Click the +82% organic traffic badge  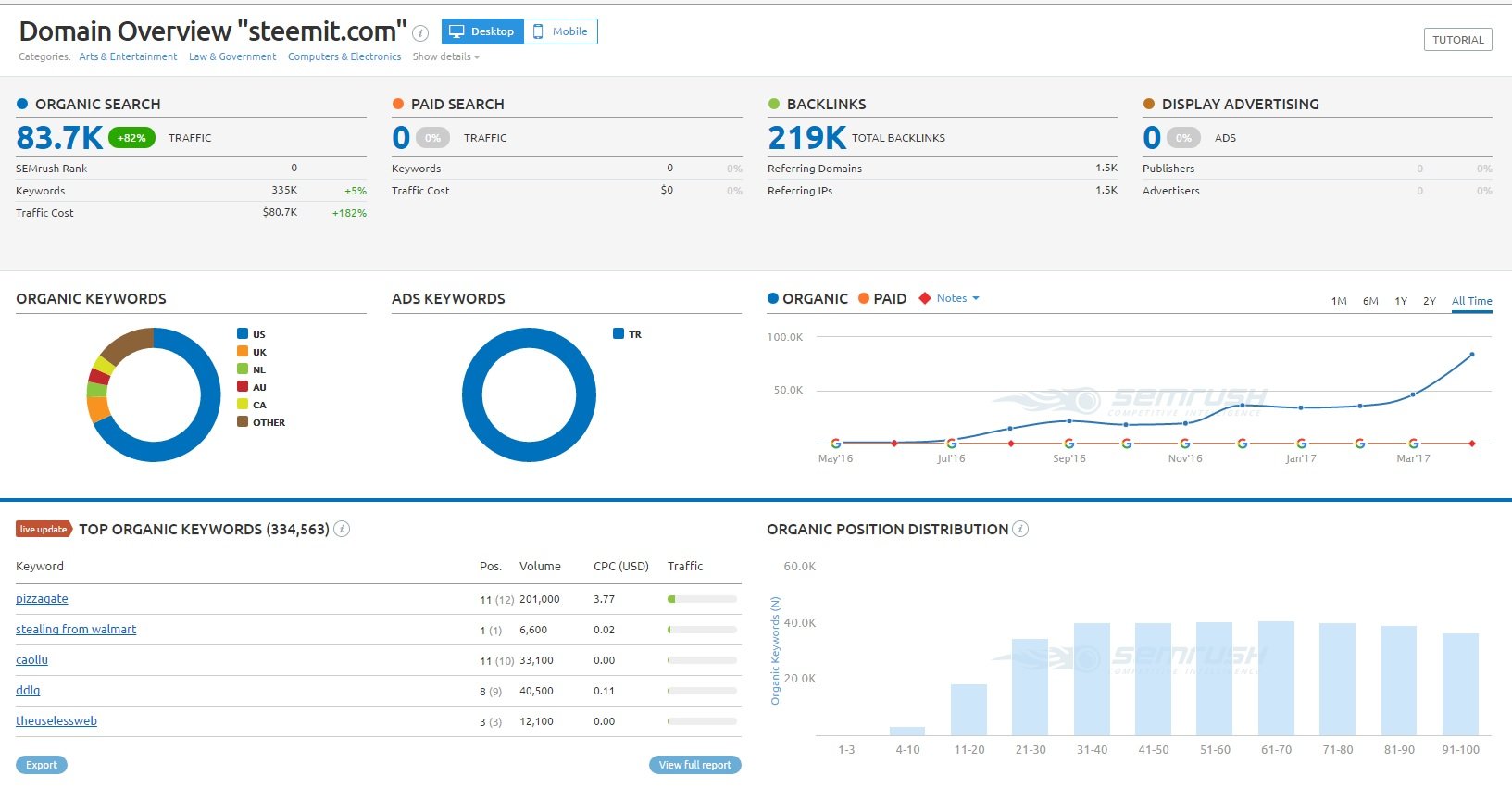tap(131, 138)
